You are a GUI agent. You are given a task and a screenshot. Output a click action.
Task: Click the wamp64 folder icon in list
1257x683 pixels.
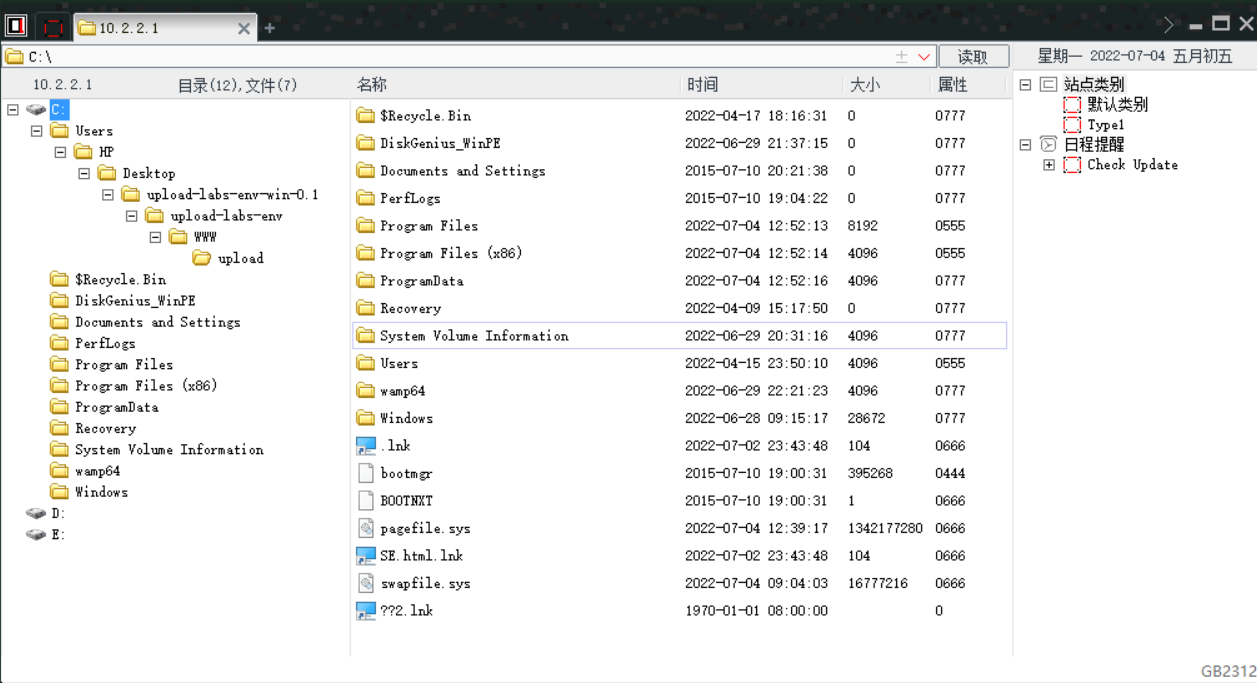(x=366, y=391)
